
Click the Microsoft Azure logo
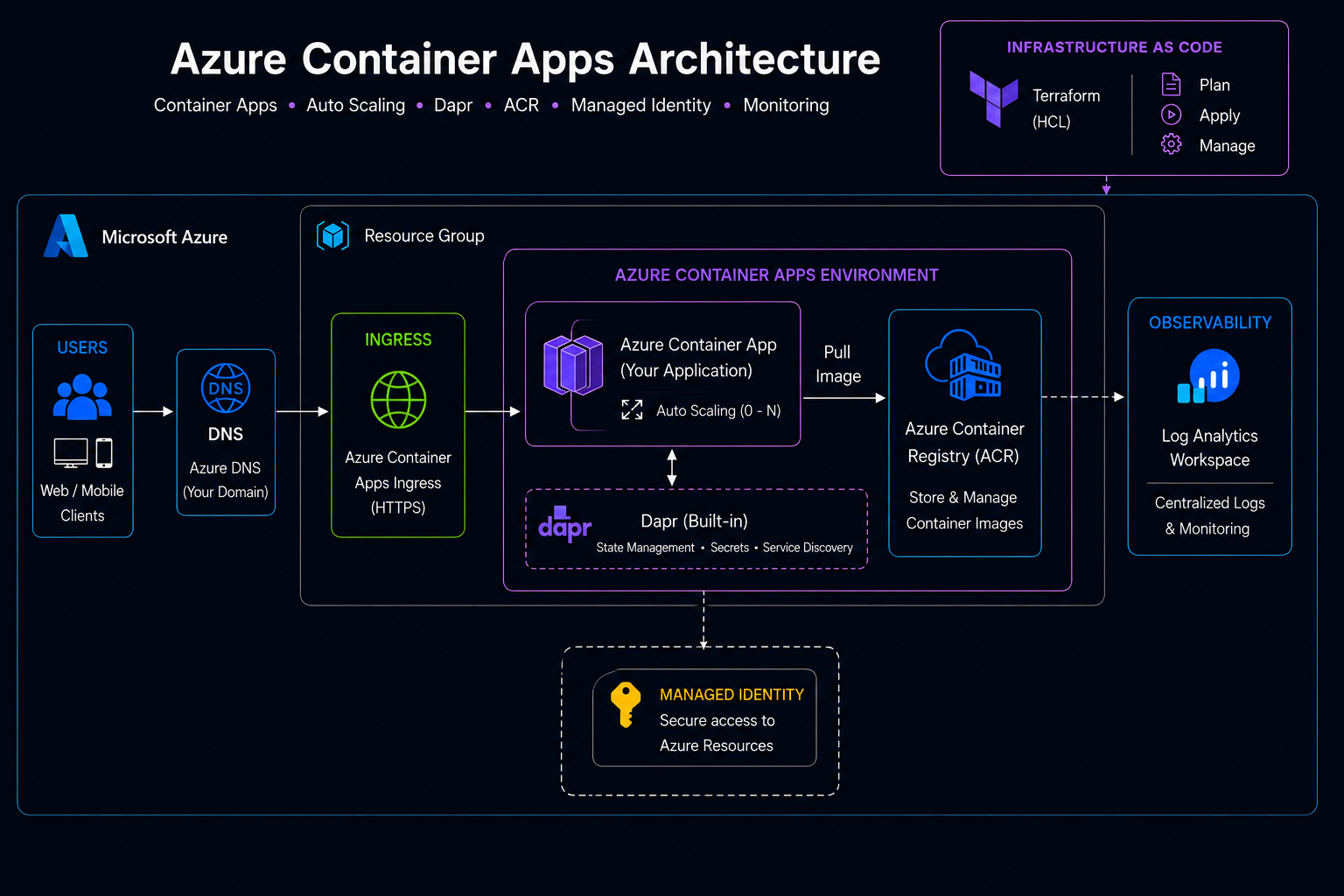tap(66, 235)
